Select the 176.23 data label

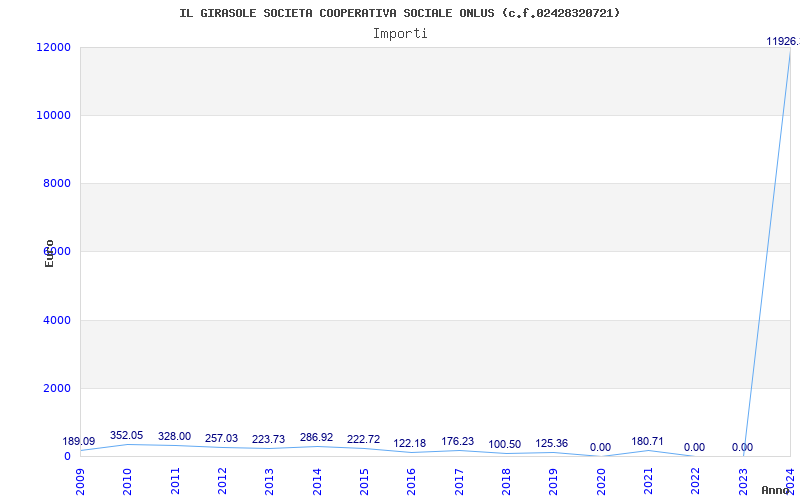coord(457,441)
